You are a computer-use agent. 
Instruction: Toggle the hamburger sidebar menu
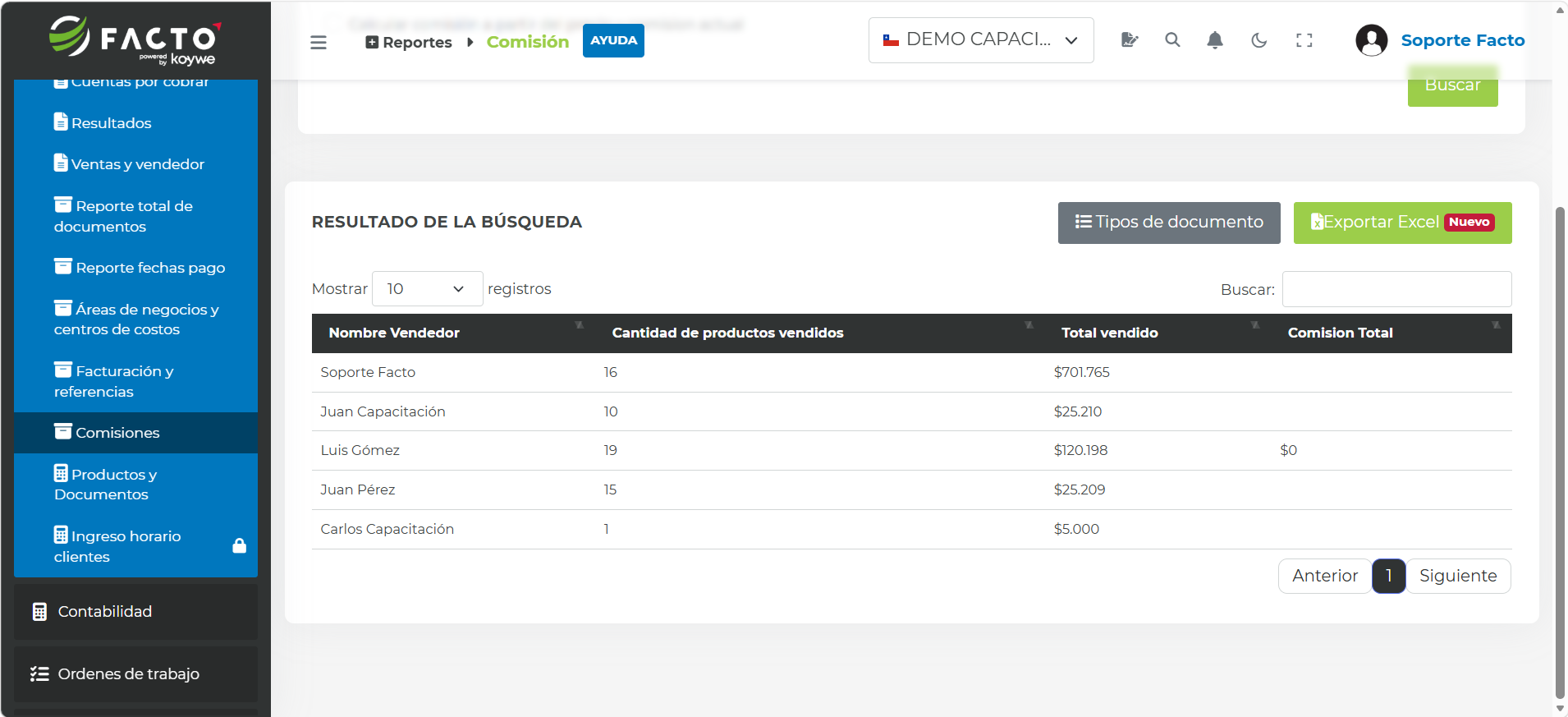tap(319, 42)
